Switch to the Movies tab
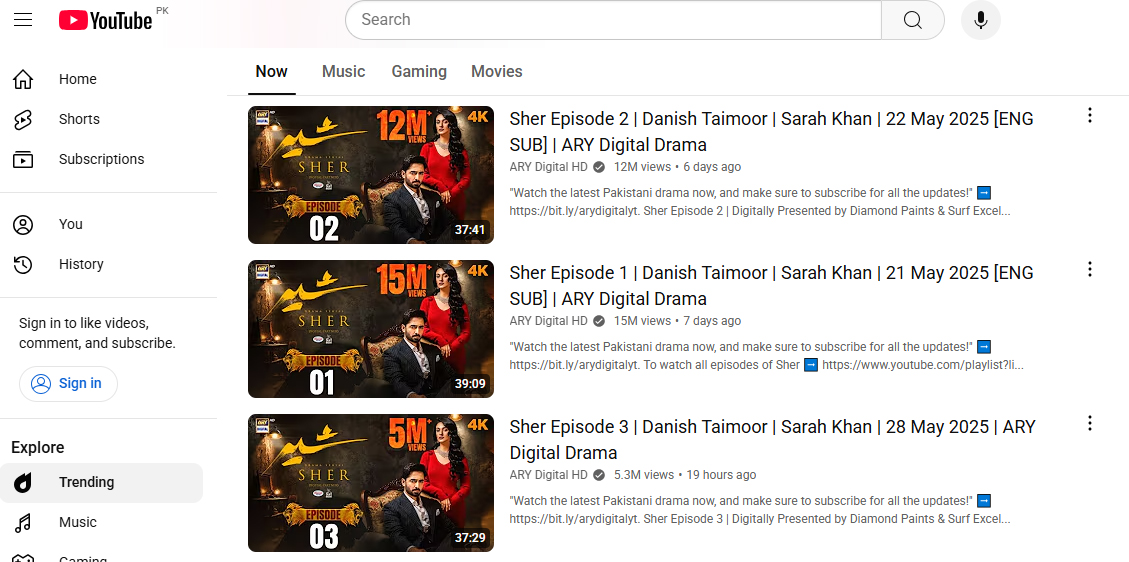The width and height of the screenshot is (1129, 562). [497, 71]
